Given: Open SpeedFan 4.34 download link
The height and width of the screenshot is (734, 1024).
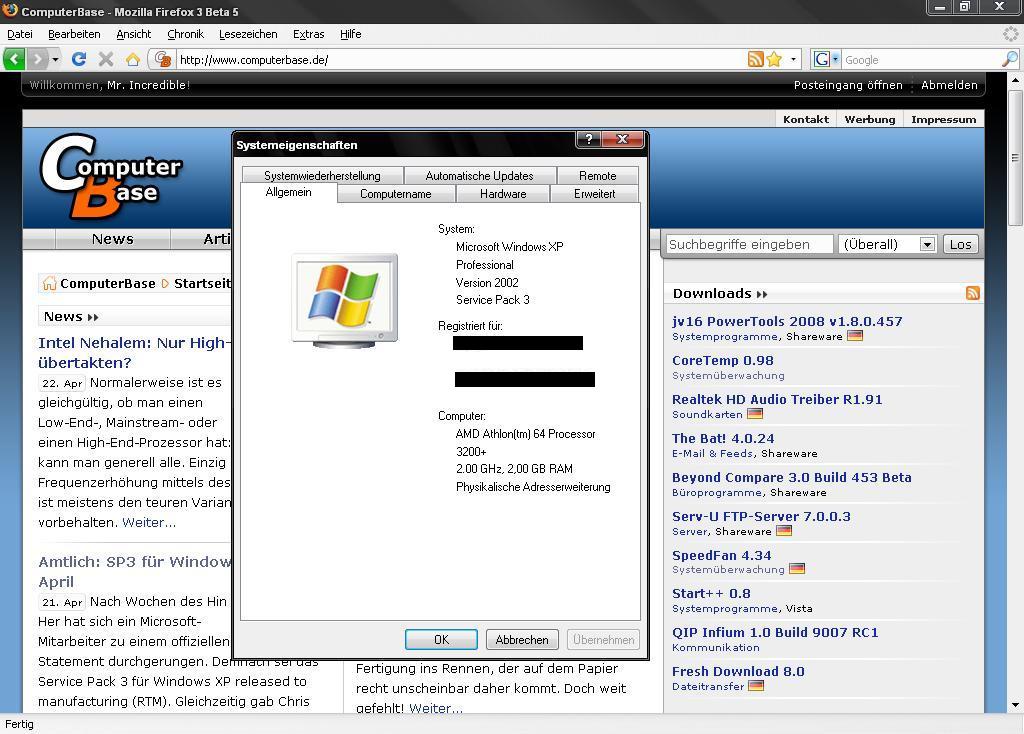Looking at the screenshot, I should pyautogui.click(x=722, y=555).
